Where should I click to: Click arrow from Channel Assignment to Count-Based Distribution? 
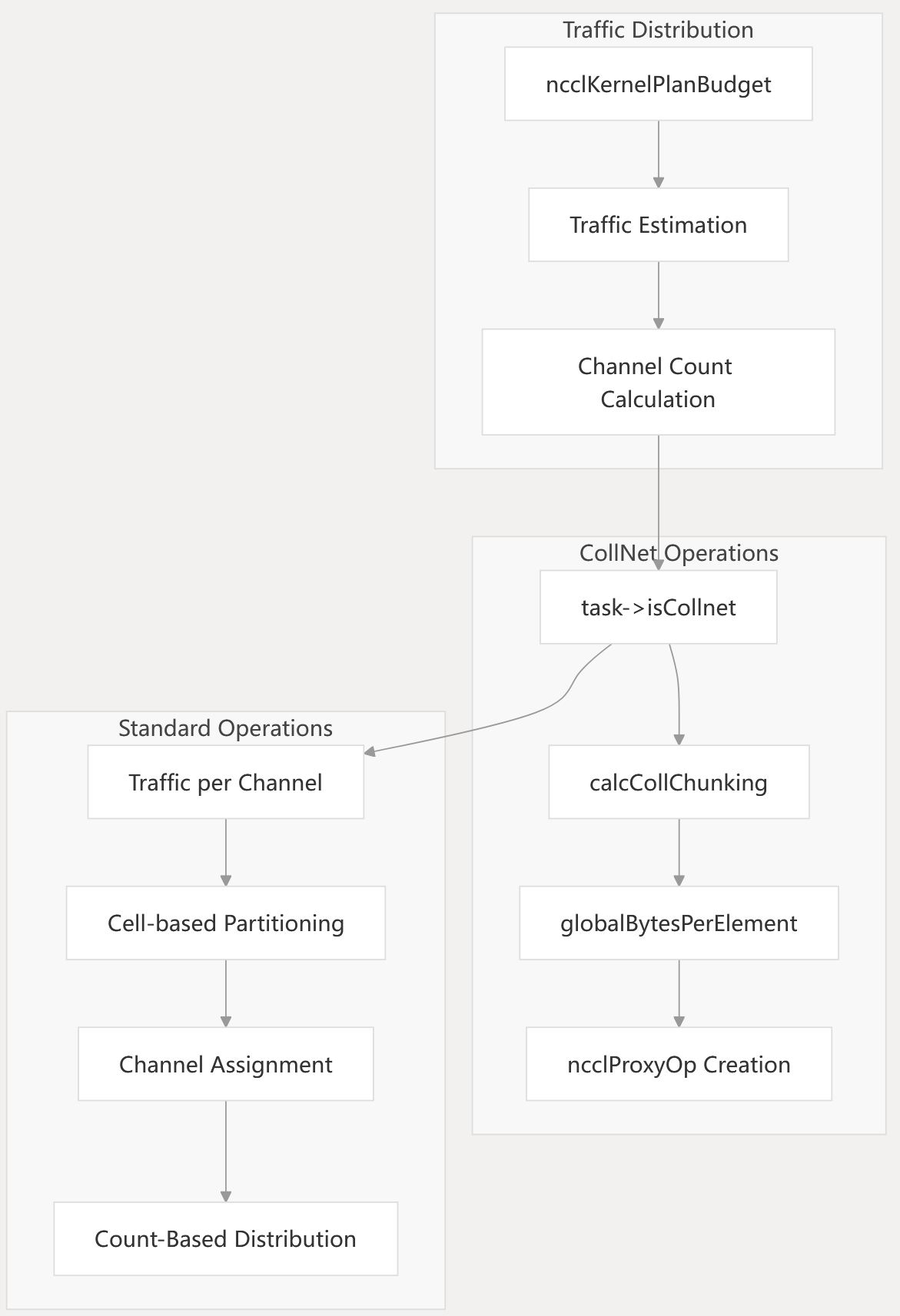pyautogui.click(x=225, y=1151)
